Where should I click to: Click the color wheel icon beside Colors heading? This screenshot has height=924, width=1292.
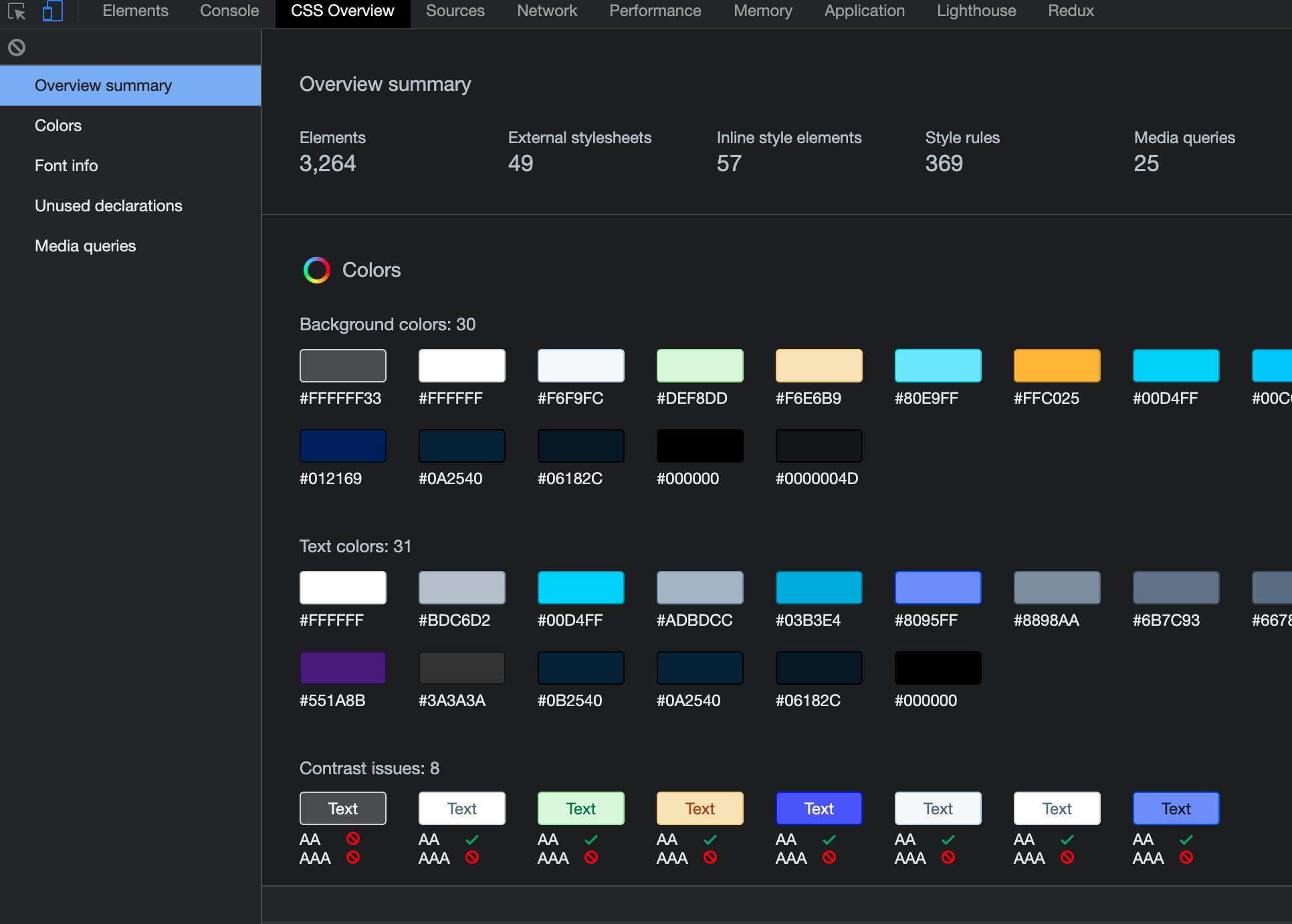[317, 270]
